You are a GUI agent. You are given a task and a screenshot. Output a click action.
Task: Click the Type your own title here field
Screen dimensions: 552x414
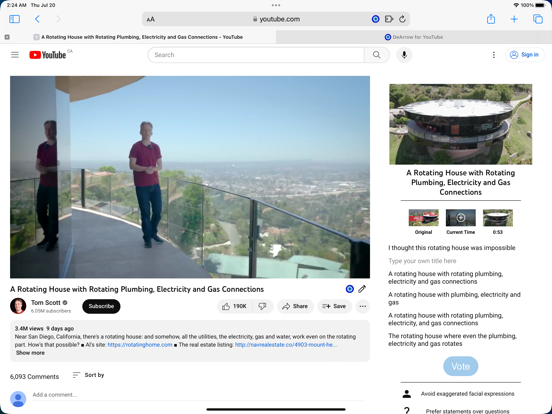422,261
